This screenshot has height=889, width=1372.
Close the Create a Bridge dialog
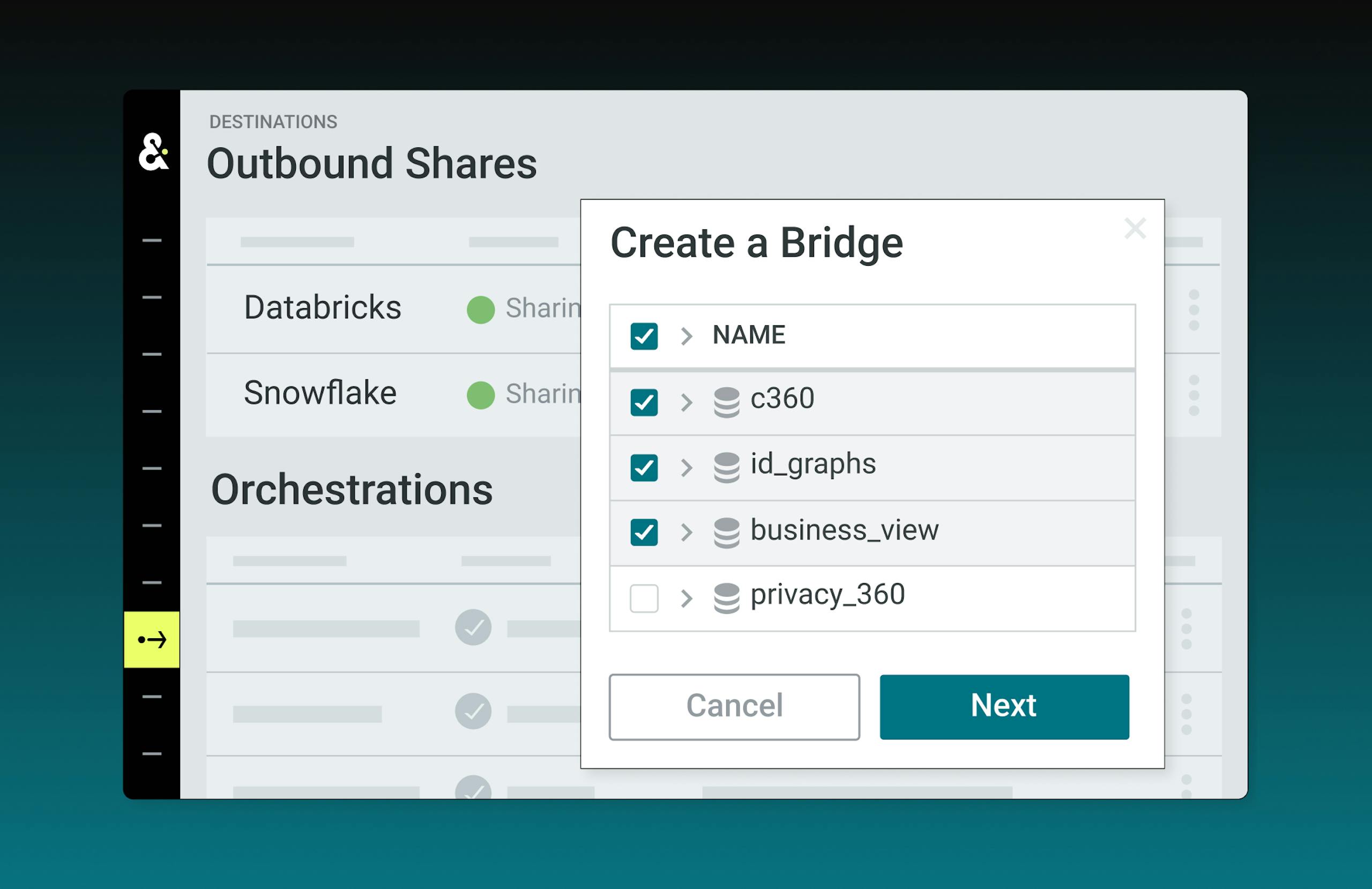[1135, 229]
